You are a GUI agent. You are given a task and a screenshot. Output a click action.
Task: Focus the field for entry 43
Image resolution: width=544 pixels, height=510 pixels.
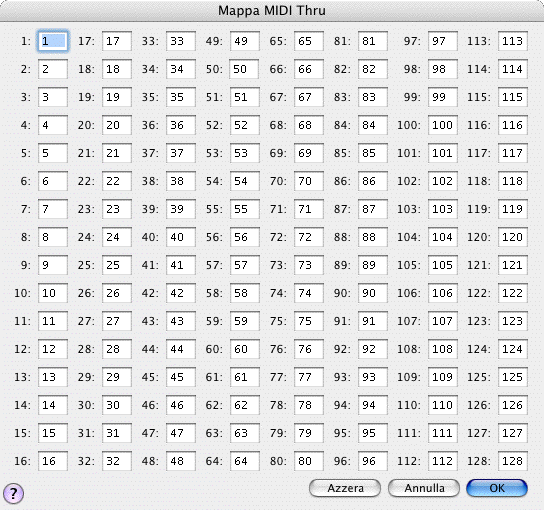[180, 321]
